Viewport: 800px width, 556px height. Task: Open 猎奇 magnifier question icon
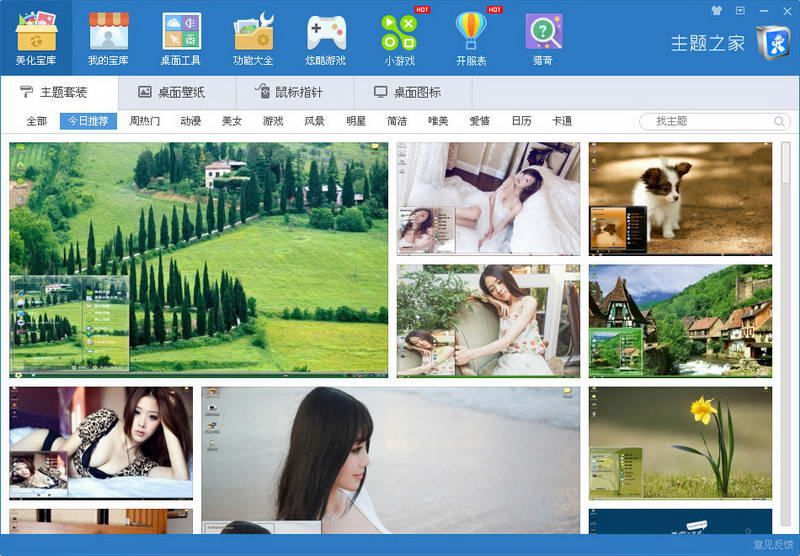[x=543, y=32]
